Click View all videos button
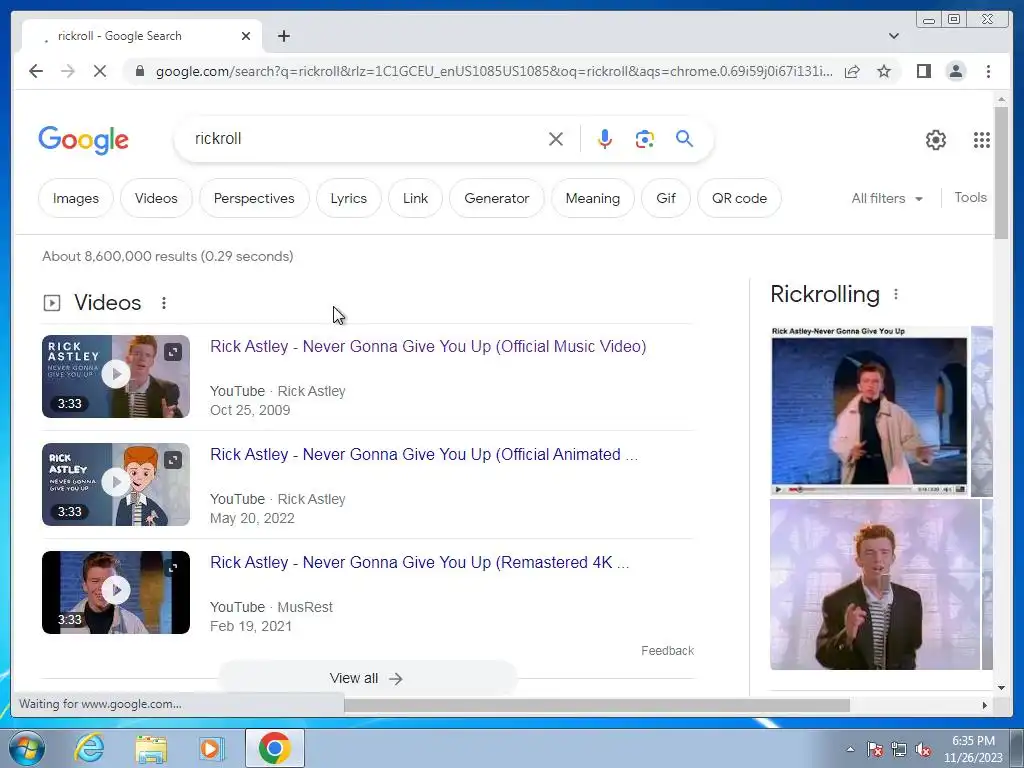The height and width of the screenshot is (768, 1024). (367, 678)
